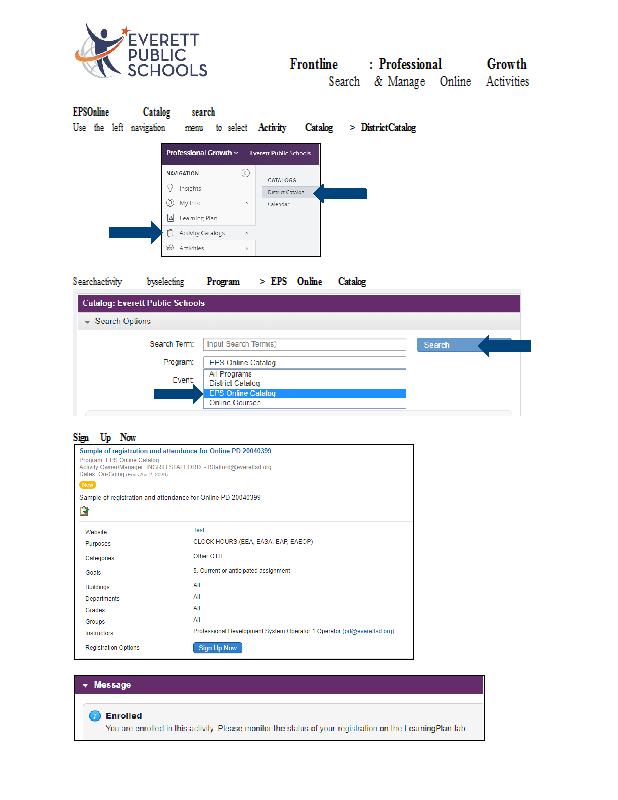Image resolution: width=618 pixels, height=800 pixels.
Task: Open the Professional Growth dropdown header
Action: [202, 153]
